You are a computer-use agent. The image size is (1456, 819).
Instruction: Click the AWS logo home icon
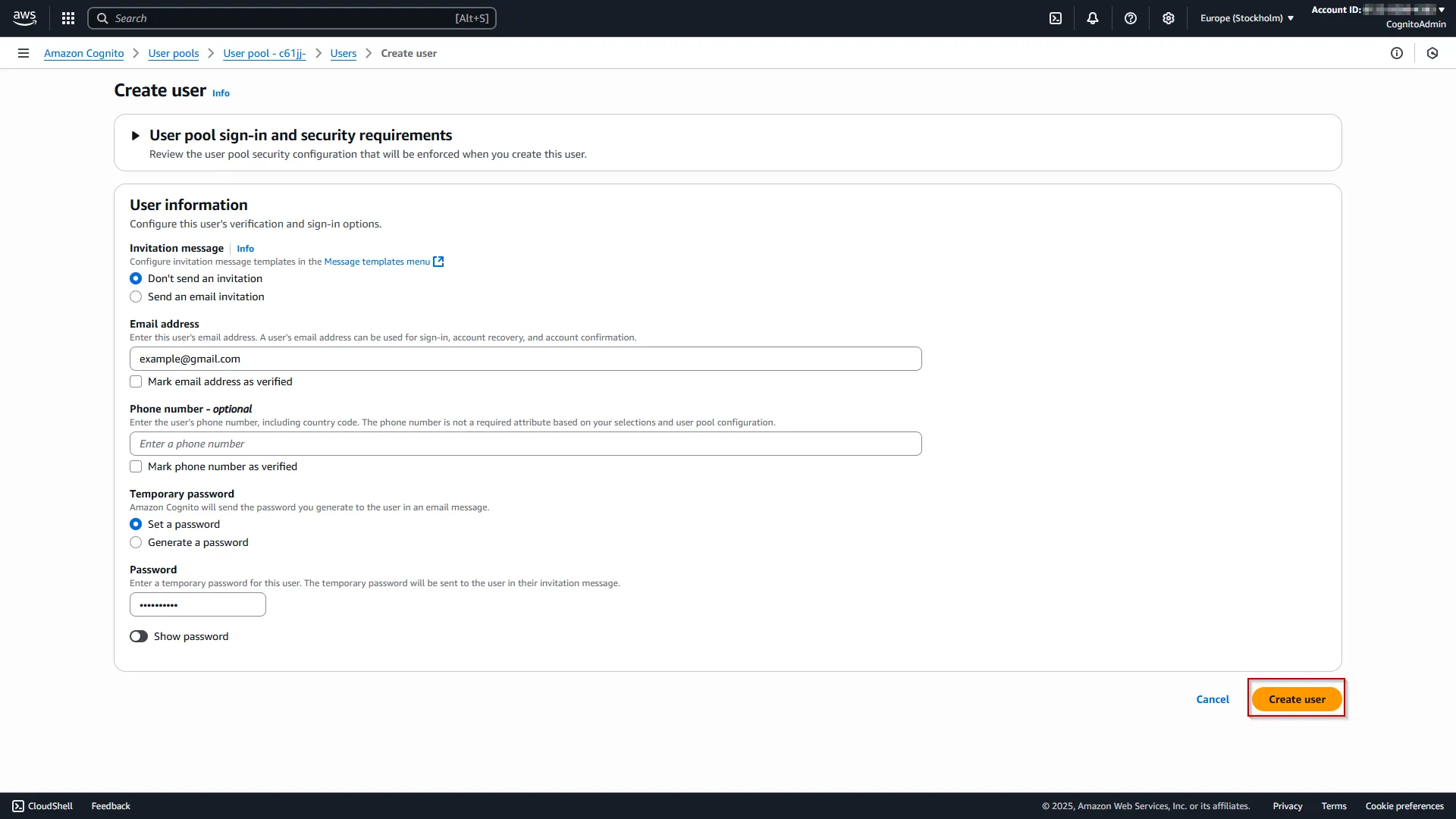(24, 18)
